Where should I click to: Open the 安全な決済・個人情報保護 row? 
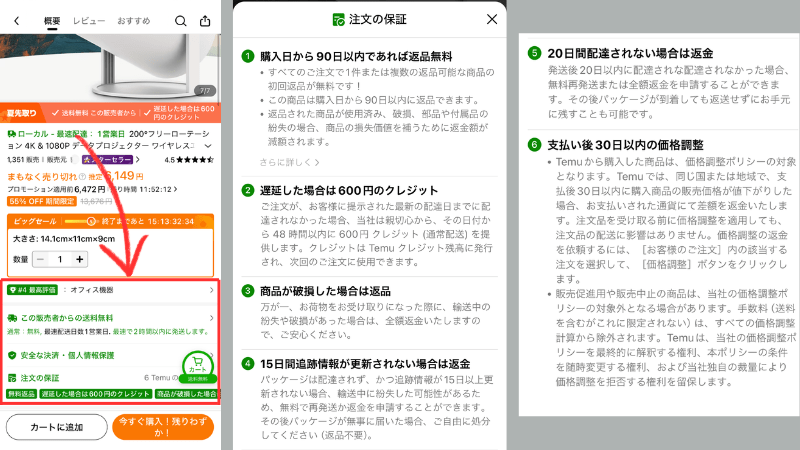(110, 355)
